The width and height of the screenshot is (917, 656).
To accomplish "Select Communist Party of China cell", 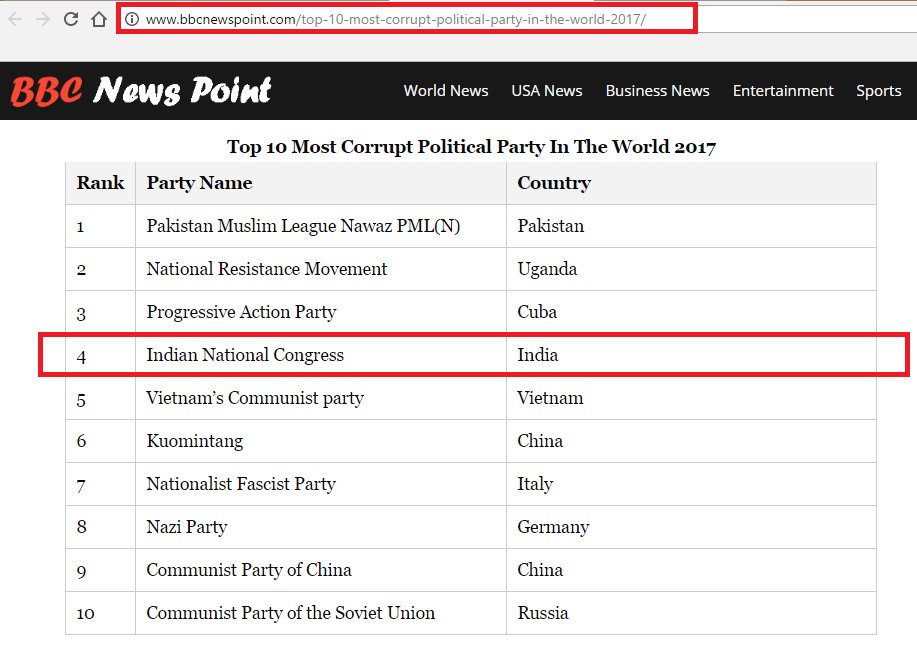I will click(x=321, y=569).
